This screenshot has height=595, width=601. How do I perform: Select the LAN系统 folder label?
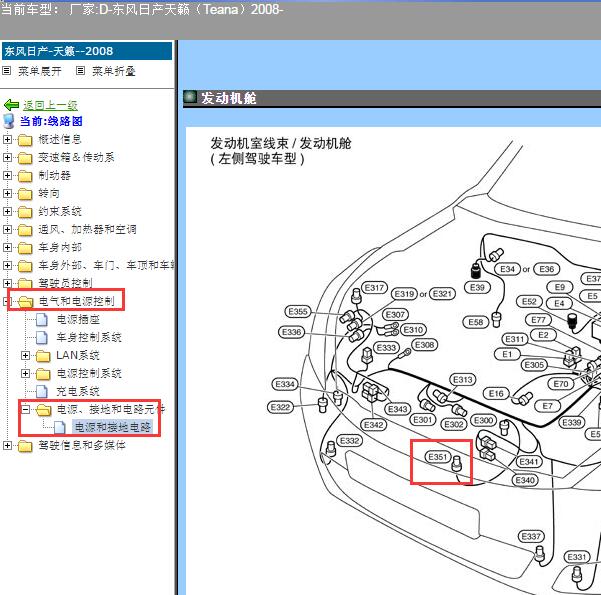78,355
